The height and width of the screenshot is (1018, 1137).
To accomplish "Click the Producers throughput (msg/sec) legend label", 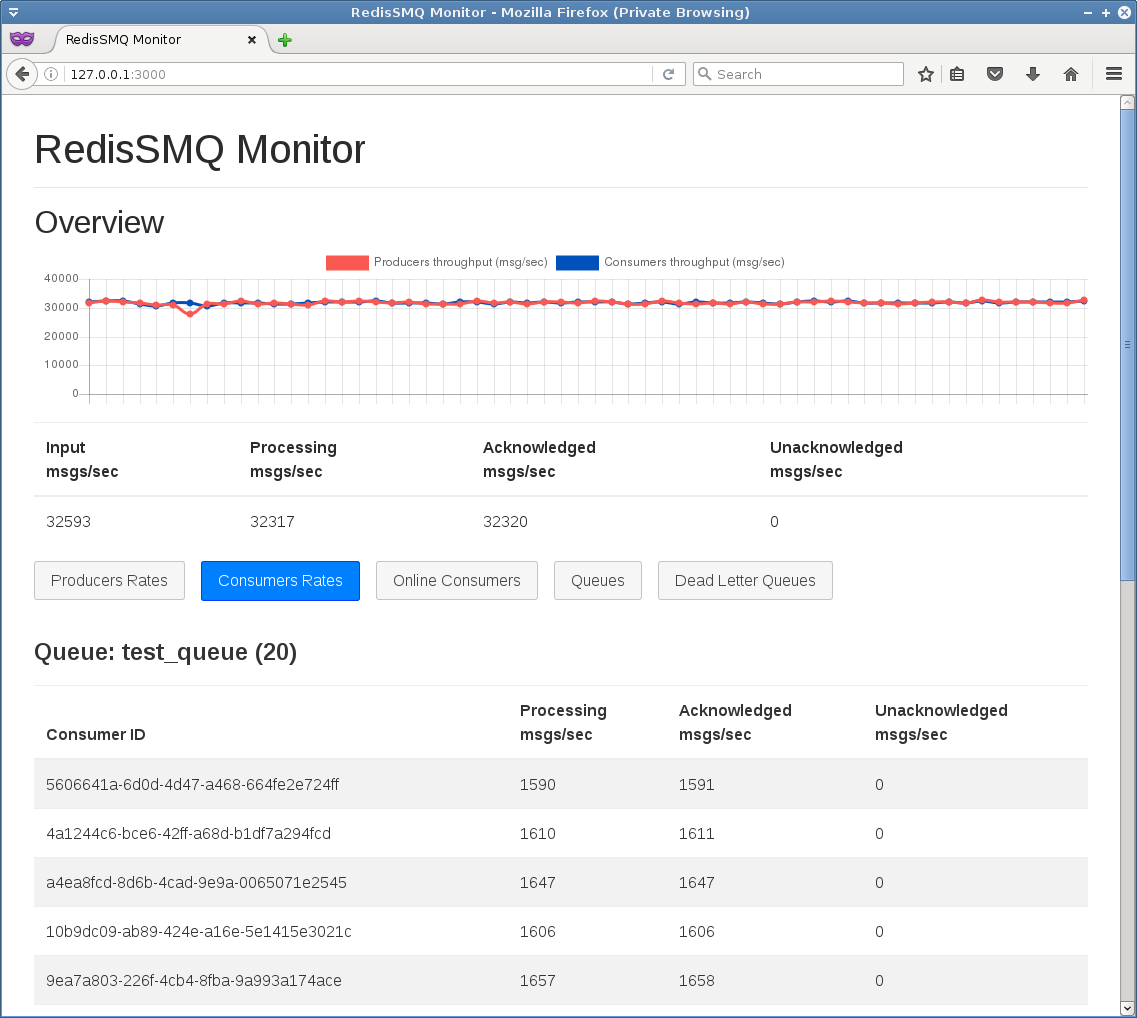I will coord(460,262).
